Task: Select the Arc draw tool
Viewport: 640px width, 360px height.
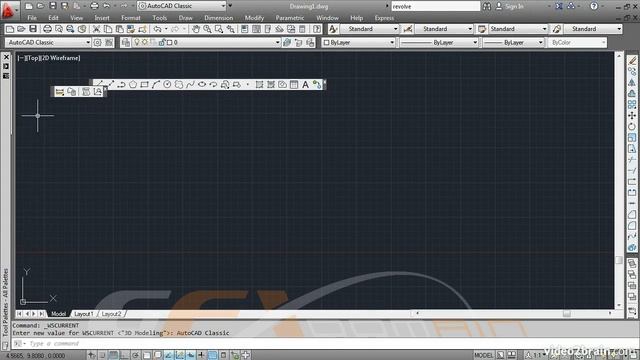Action: (x=156, y=84)
